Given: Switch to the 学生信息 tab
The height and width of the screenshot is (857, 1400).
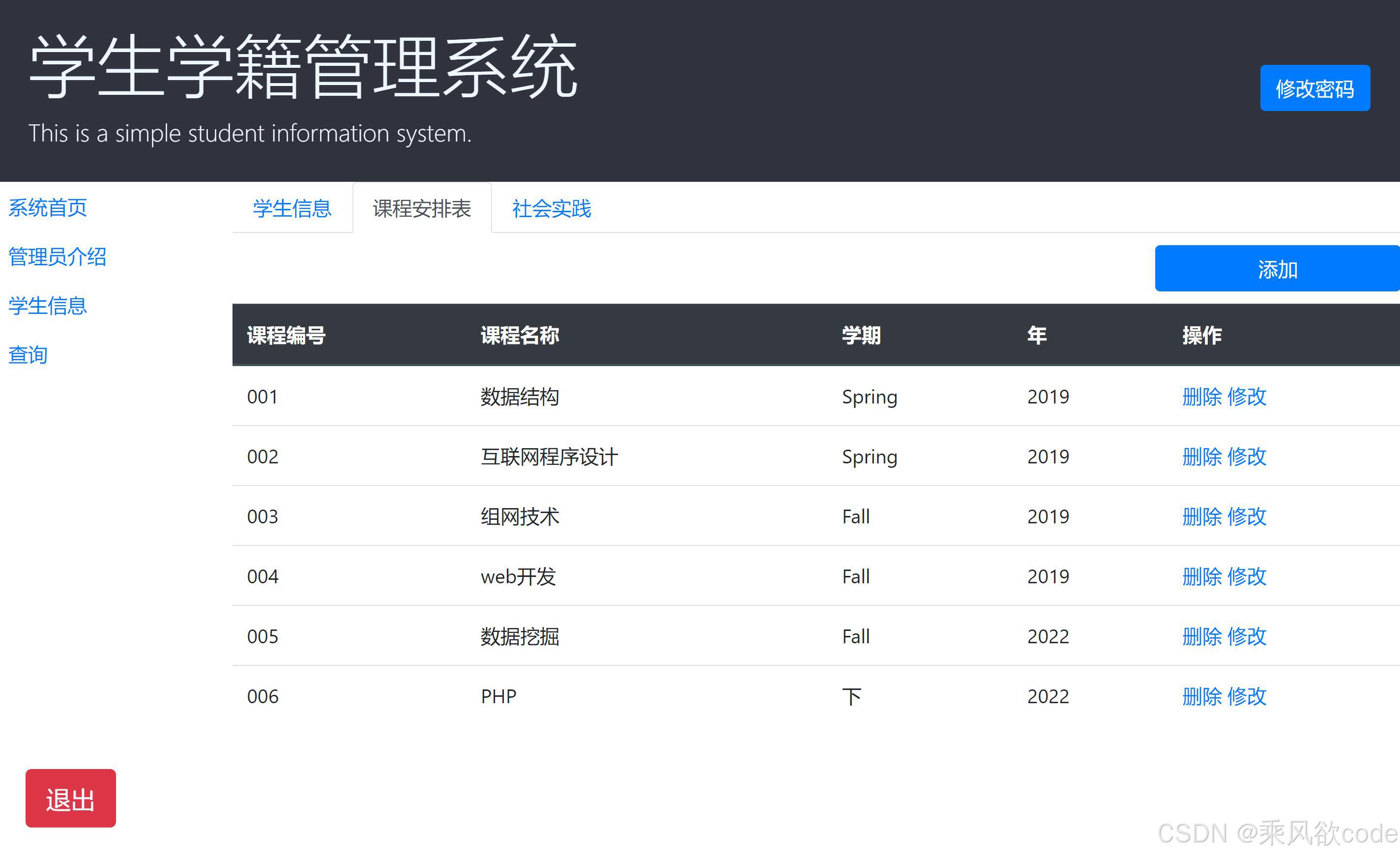Looking at the screenshot, I should click(x=292, y=209).
